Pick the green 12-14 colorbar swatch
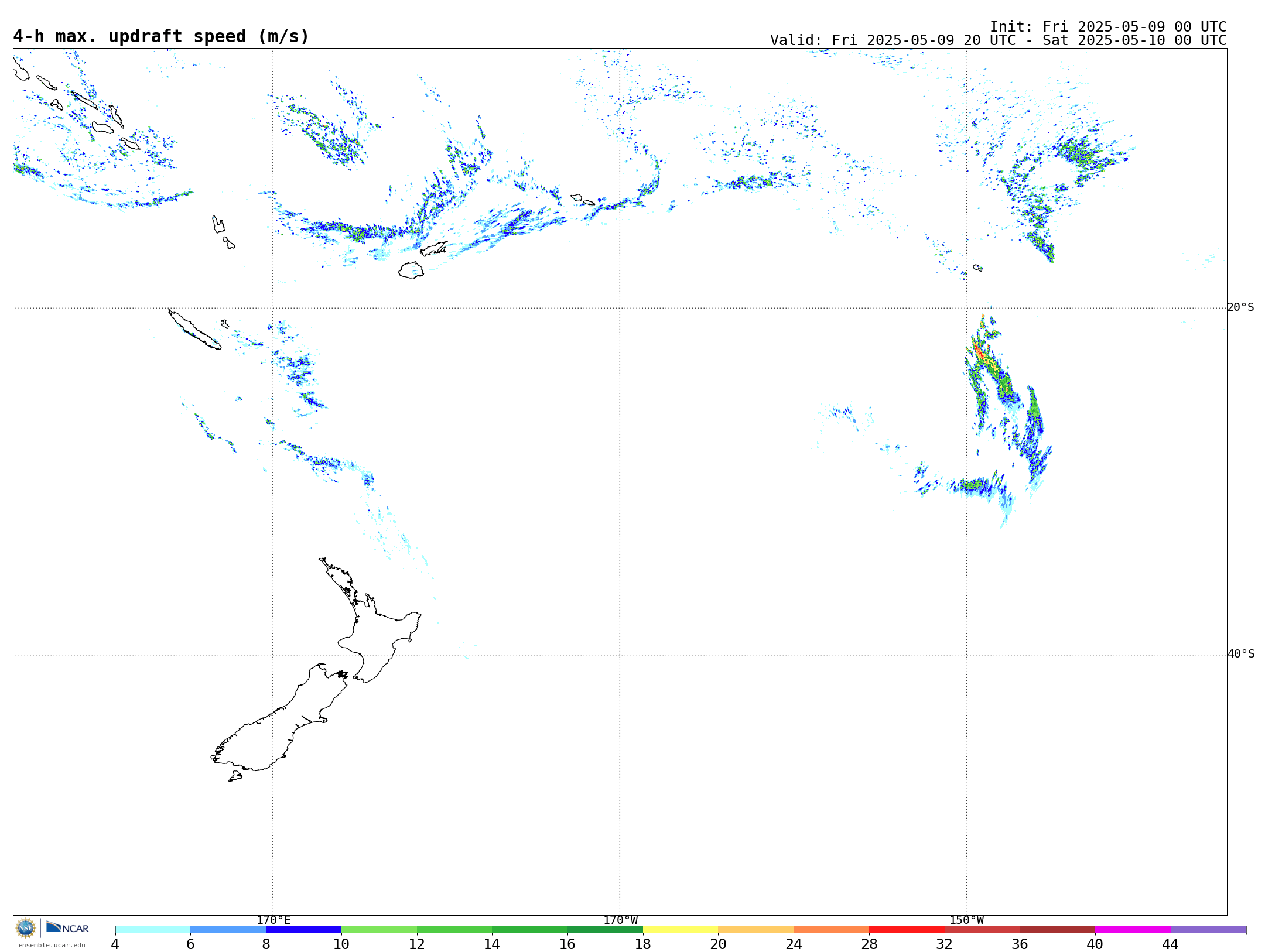Screen dimensions: 1265x952 coord(454,930)
